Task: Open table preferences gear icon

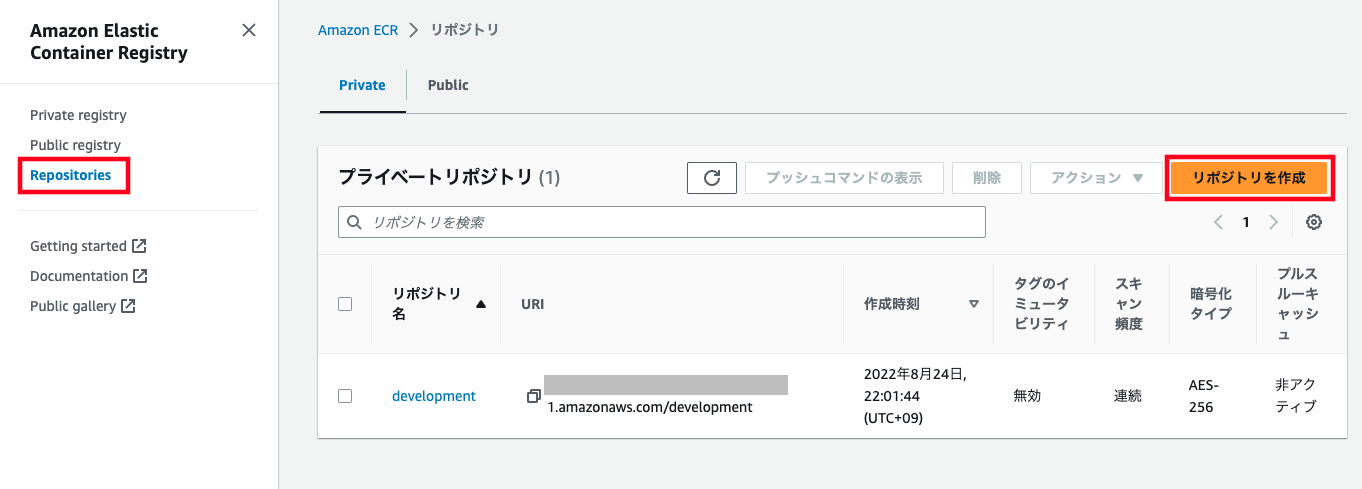Action: pyautogui.click(x=1314, y=222)
